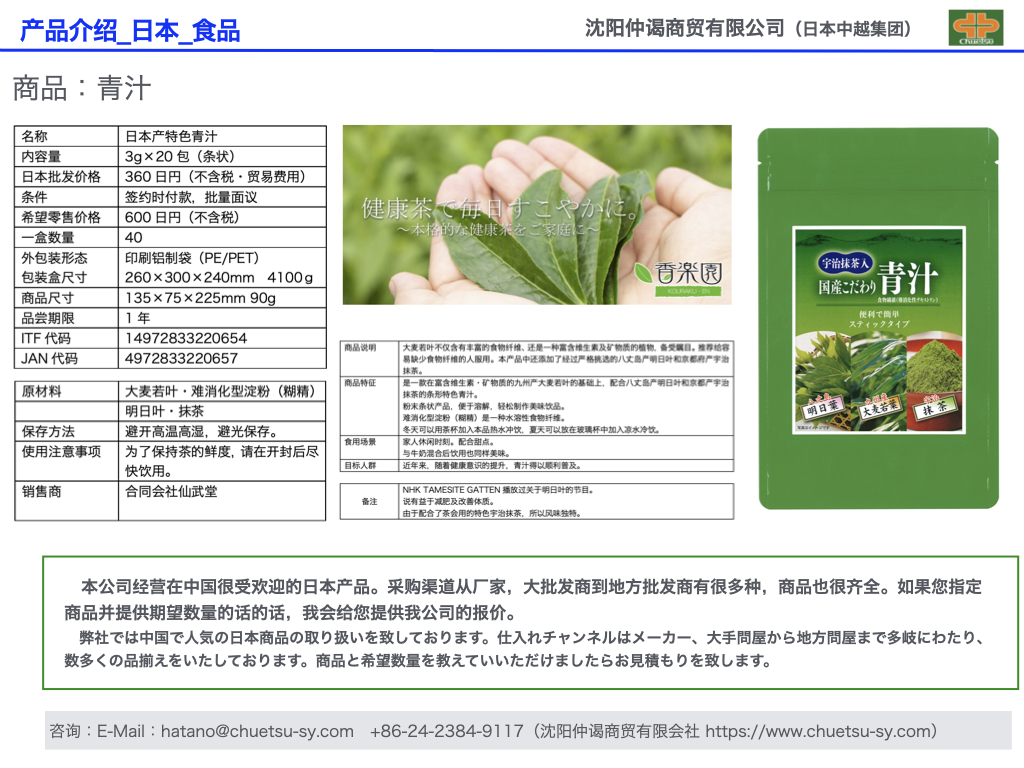Screen dimensions: 1024x768
Task: Open the https://www.chuetsu-sy.com website link
Action: click(x=820, y=732)
